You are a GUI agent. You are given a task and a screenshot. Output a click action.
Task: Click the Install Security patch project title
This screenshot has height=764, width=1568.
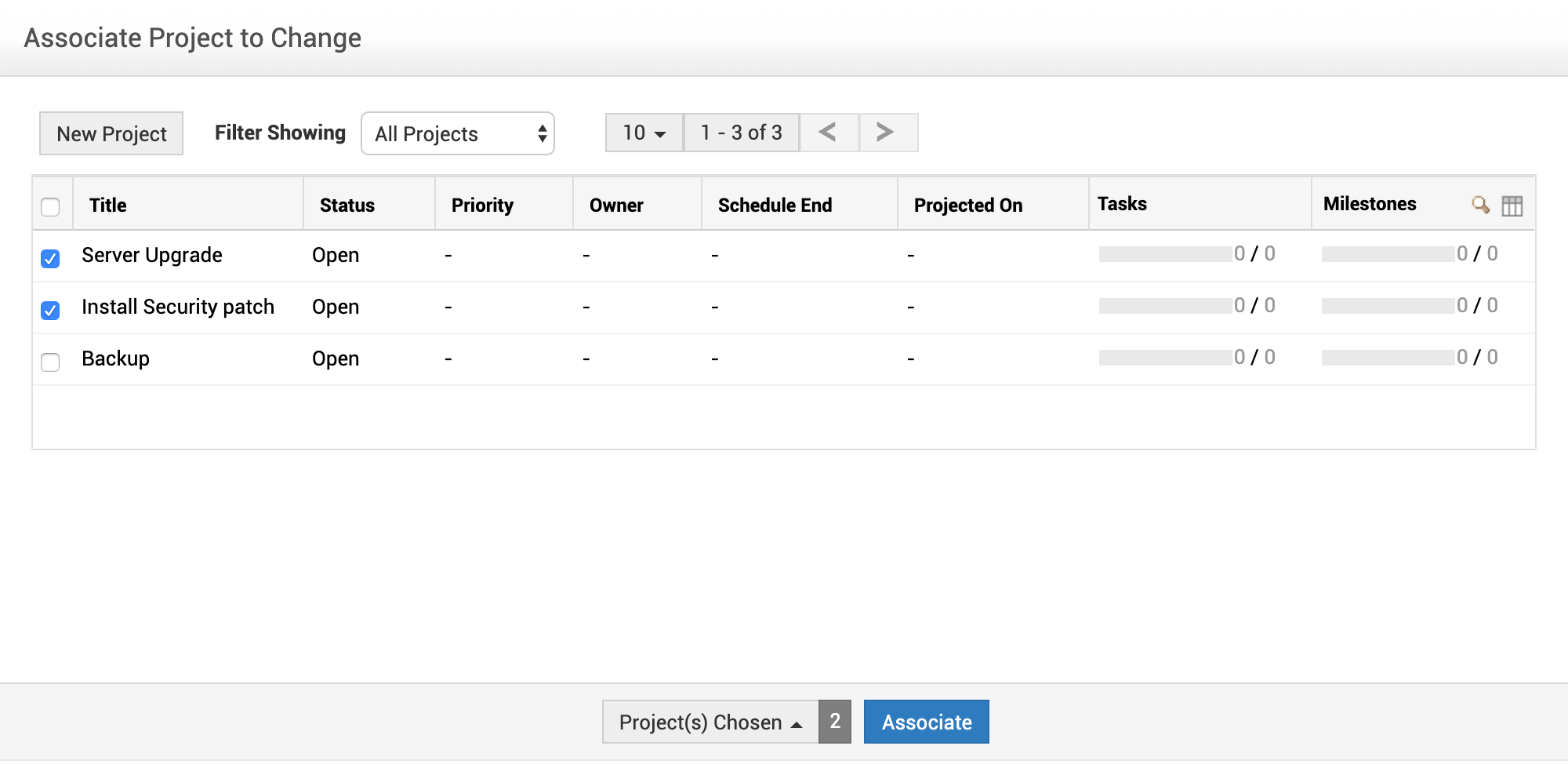(178, 307)
